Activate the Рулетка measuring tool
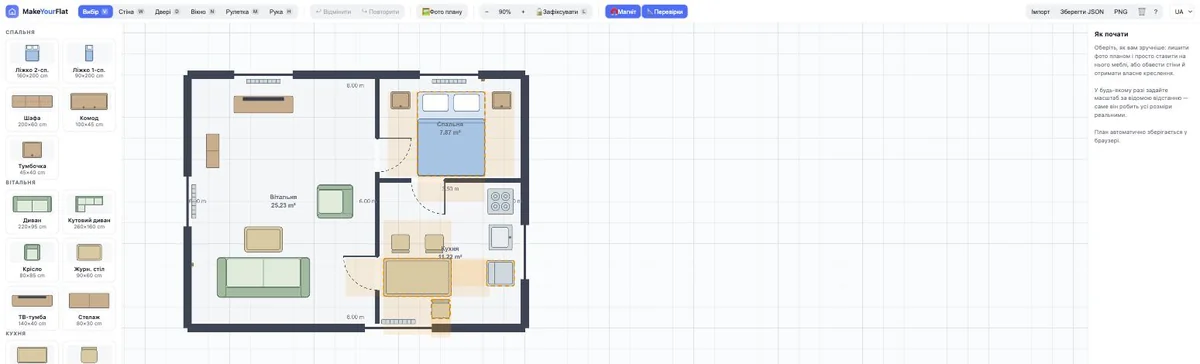Screen dimensions: 1200x364 242,11
